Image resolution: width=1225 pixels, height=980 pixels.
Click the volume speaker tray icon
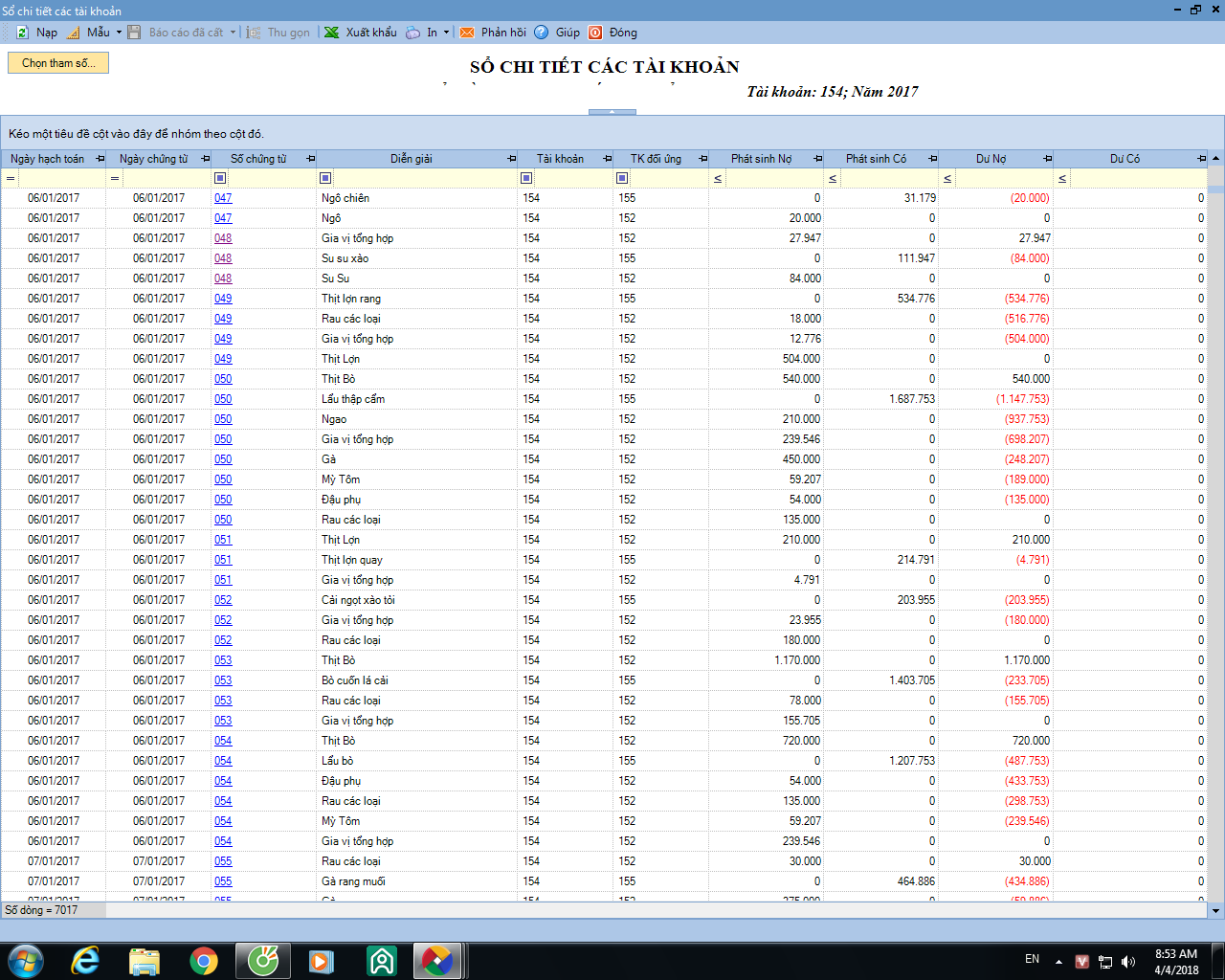point(1128,962)
